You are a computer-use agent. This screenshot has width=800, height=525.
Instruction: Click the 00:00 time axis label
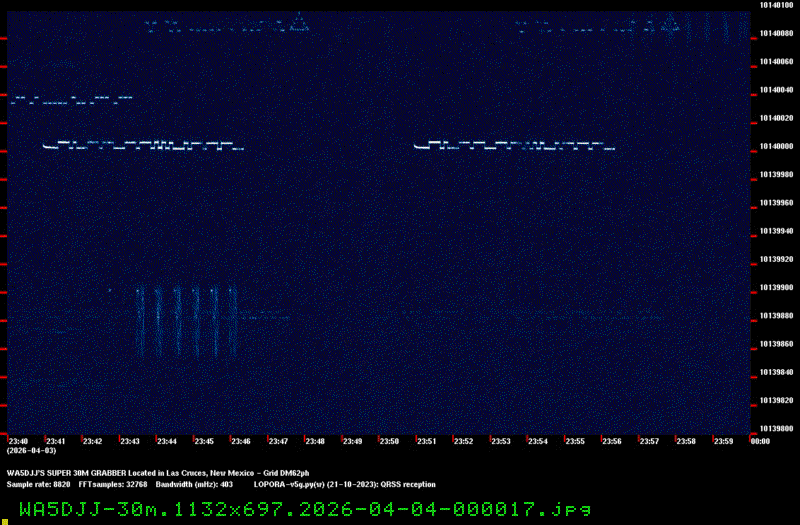(760, 441)
